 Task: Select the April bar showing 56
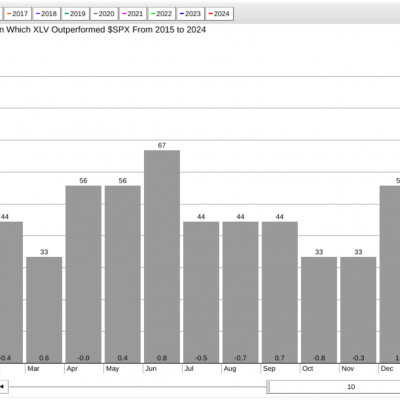tap(83, 274)
